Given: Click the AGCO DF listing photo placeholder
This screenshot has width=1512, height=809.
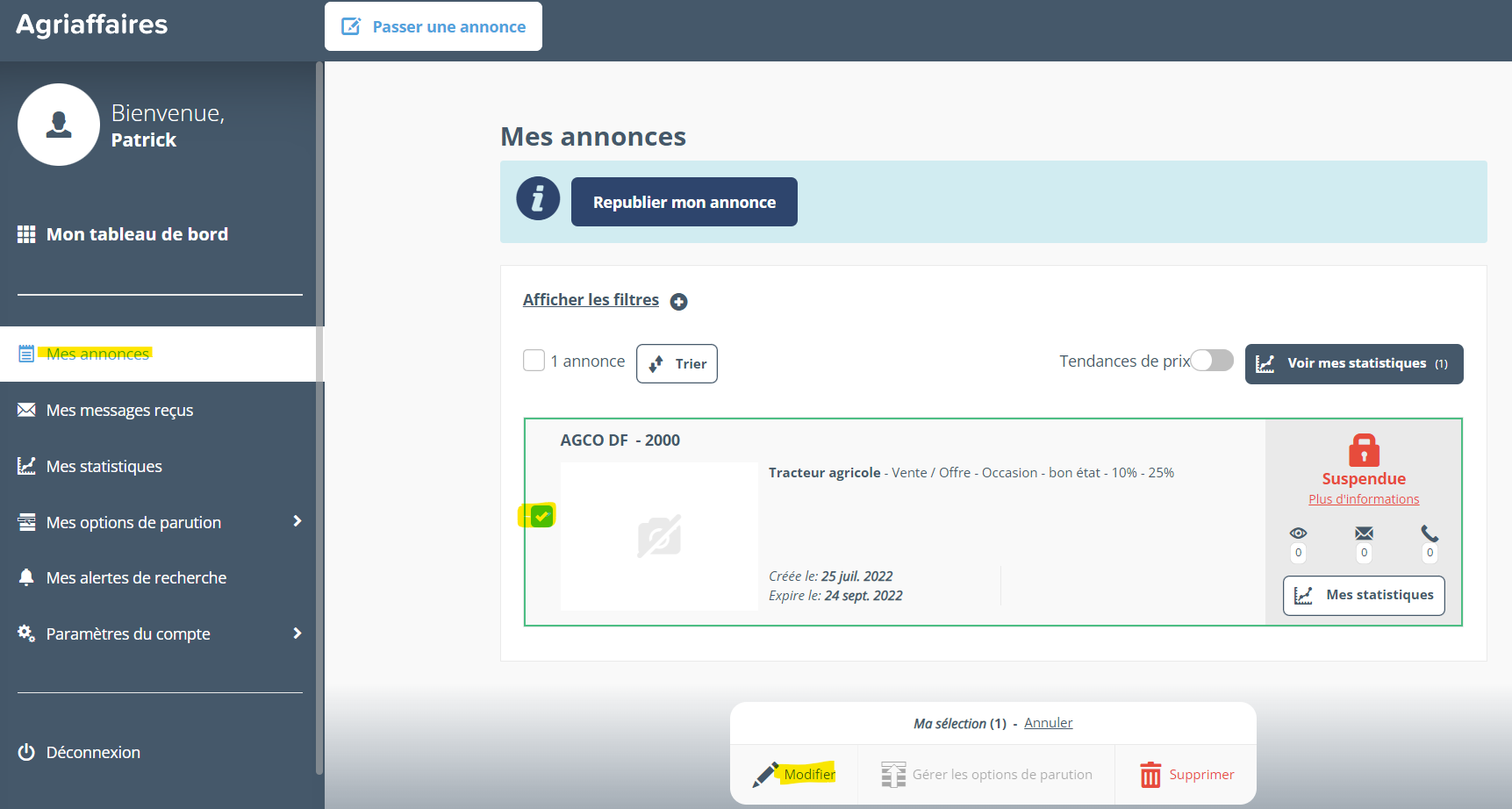Looking at the screenshot, I should coord(659,536).
